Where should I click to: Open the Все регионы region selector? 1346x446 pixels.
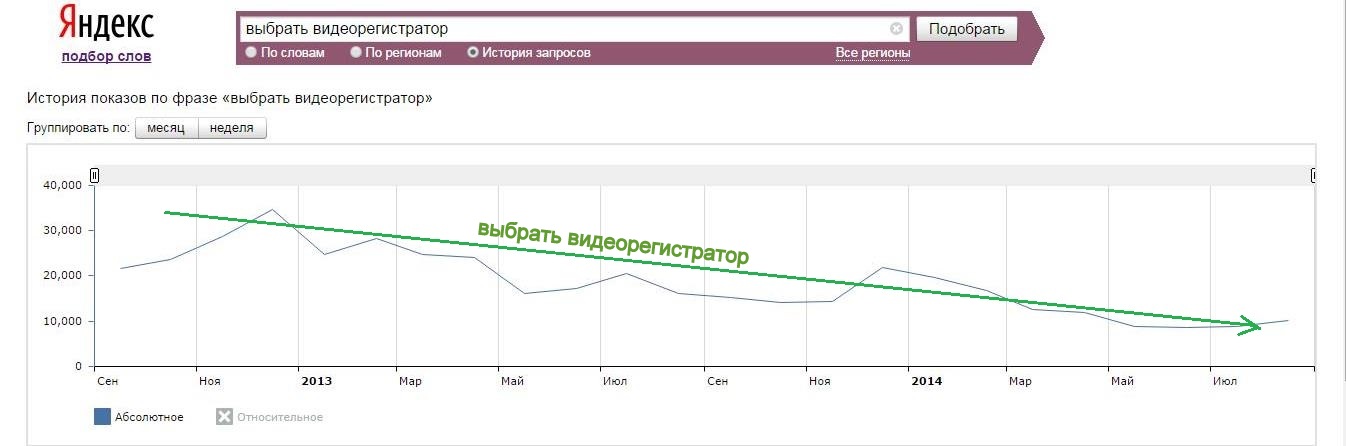873,53
